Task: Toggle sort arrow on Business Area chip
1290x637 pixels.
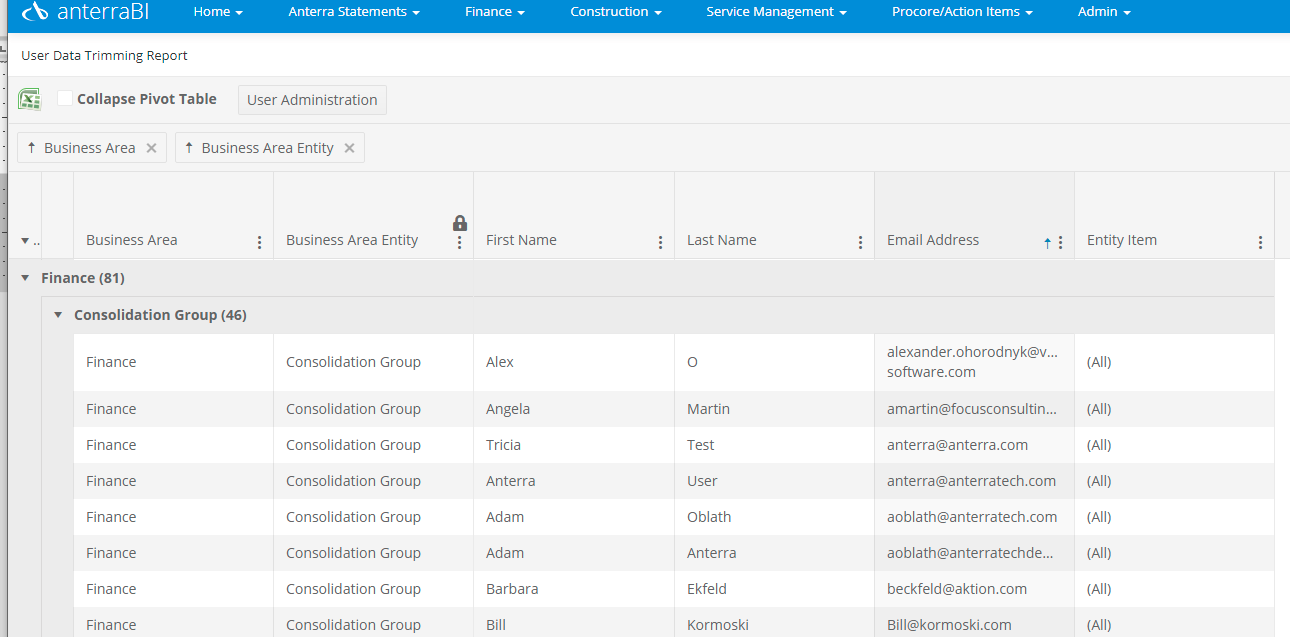Action: [x=31, y=148]
